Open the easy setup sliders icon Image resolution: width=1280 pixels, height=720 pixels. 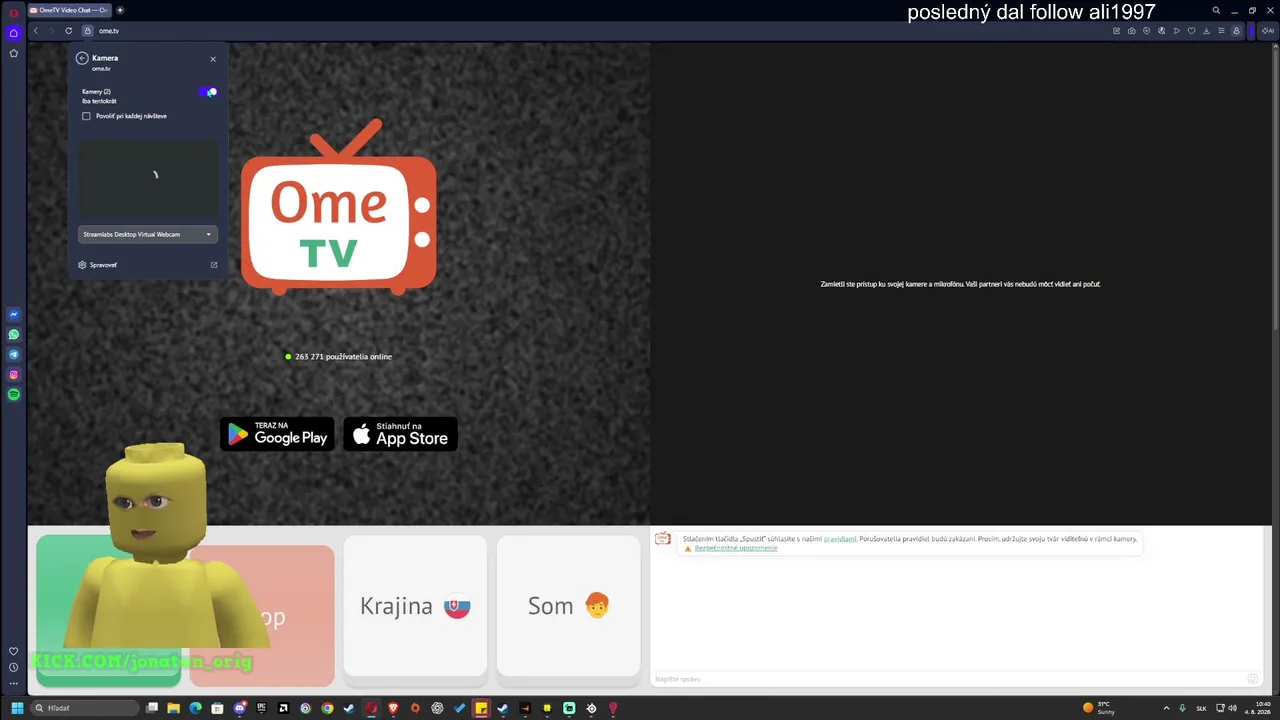click(x=1221, y=31)
